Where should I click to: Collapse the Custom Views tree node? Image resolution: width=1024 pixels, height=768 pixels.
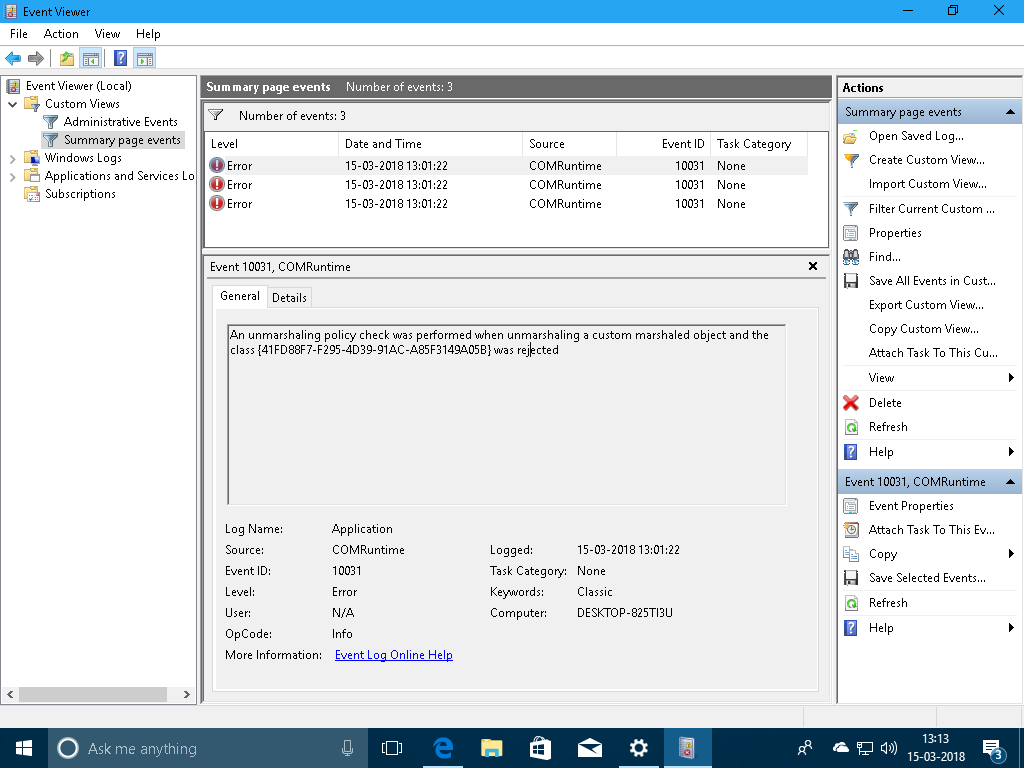(x=12, y=104)
